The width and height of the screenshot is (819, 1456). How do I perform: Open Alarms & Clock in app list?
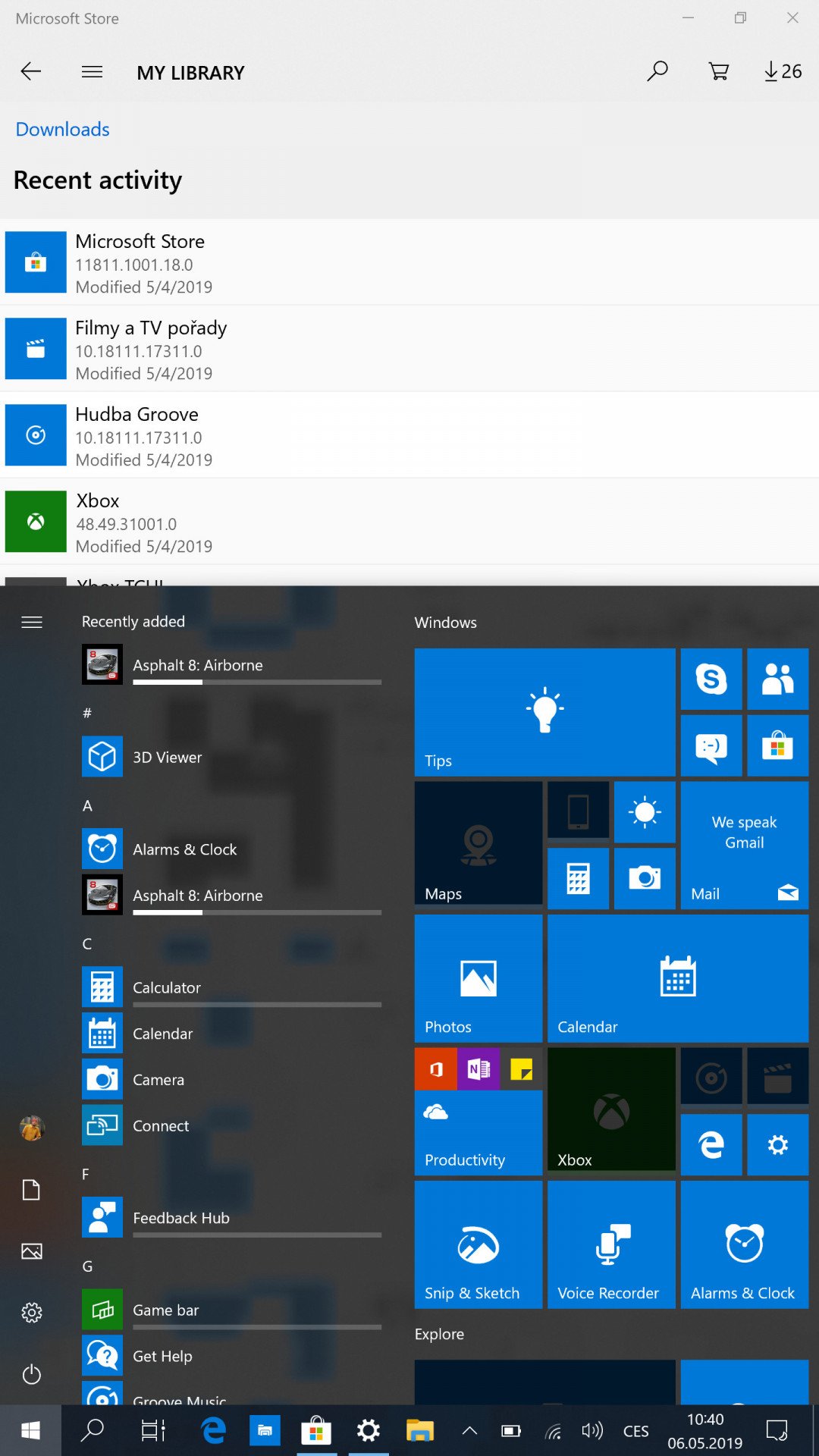click(x=231, y=849)
